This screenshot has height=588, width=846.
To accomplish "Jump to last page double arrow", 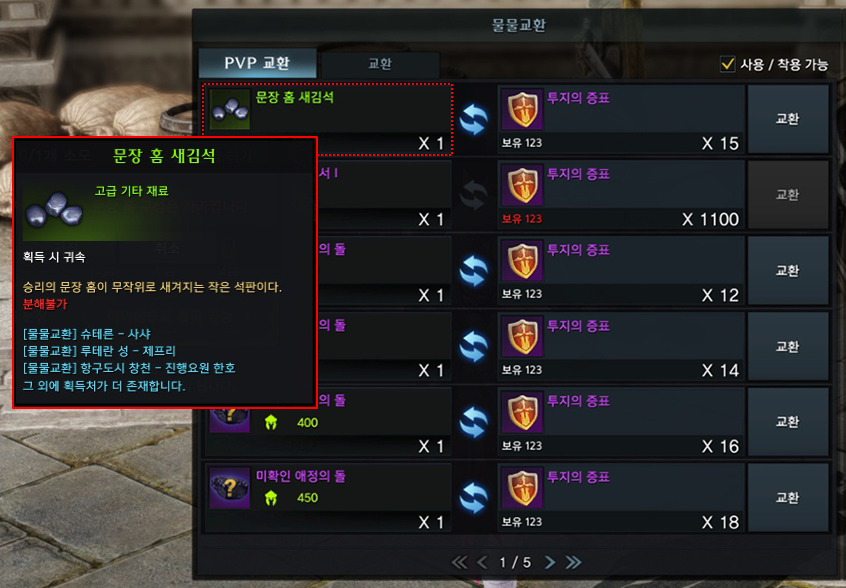I will [x=573, y=563].
